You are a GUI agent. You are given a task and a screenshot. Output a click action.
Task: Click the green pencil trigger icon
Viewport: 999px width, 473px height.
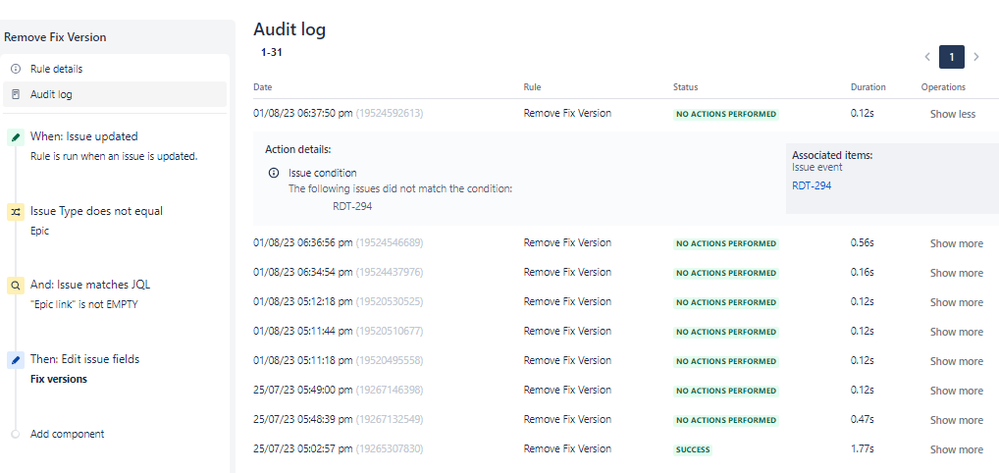click(16, 137)
